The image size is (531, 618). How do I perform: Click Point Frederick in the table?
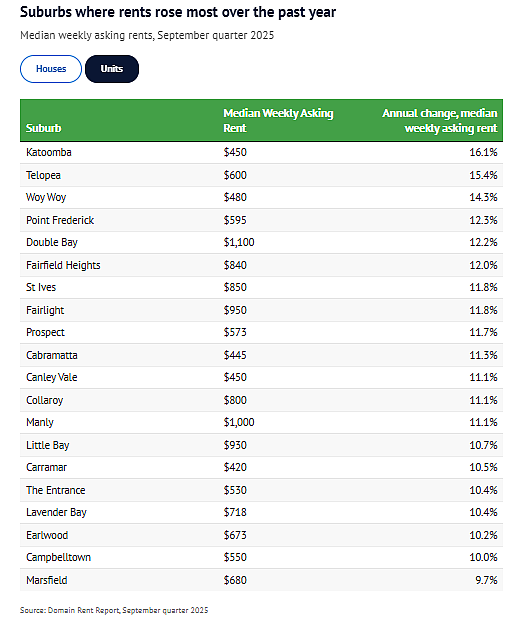click(x=60, y=220)
